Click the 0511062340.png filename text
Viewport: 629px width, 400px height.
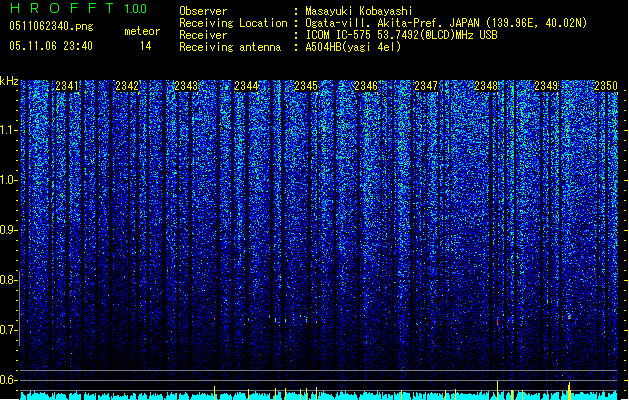coord(51,26)
